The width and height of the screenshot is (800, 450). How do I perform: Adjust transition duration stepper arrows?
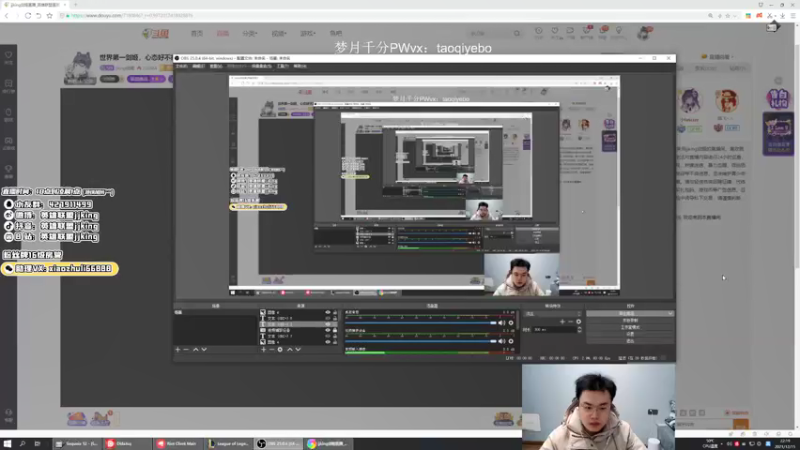[x=579, y=330]
